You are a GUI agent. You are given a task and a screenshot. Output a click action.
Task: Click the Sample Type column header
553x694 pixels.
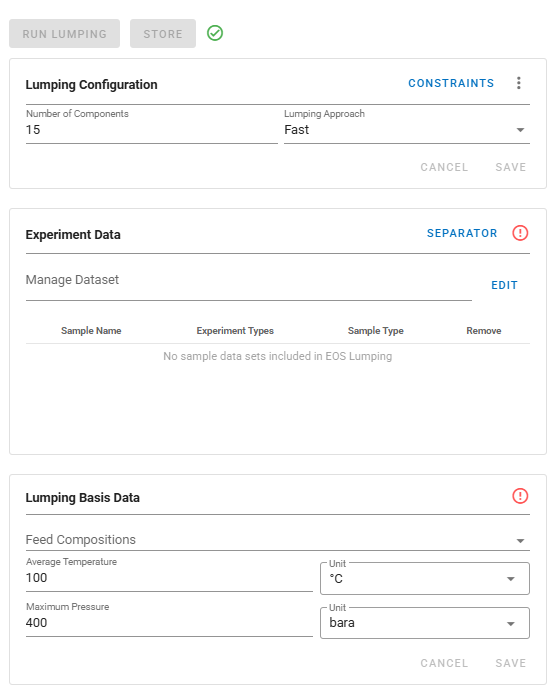pyautogui.click(x=375, y=331)
